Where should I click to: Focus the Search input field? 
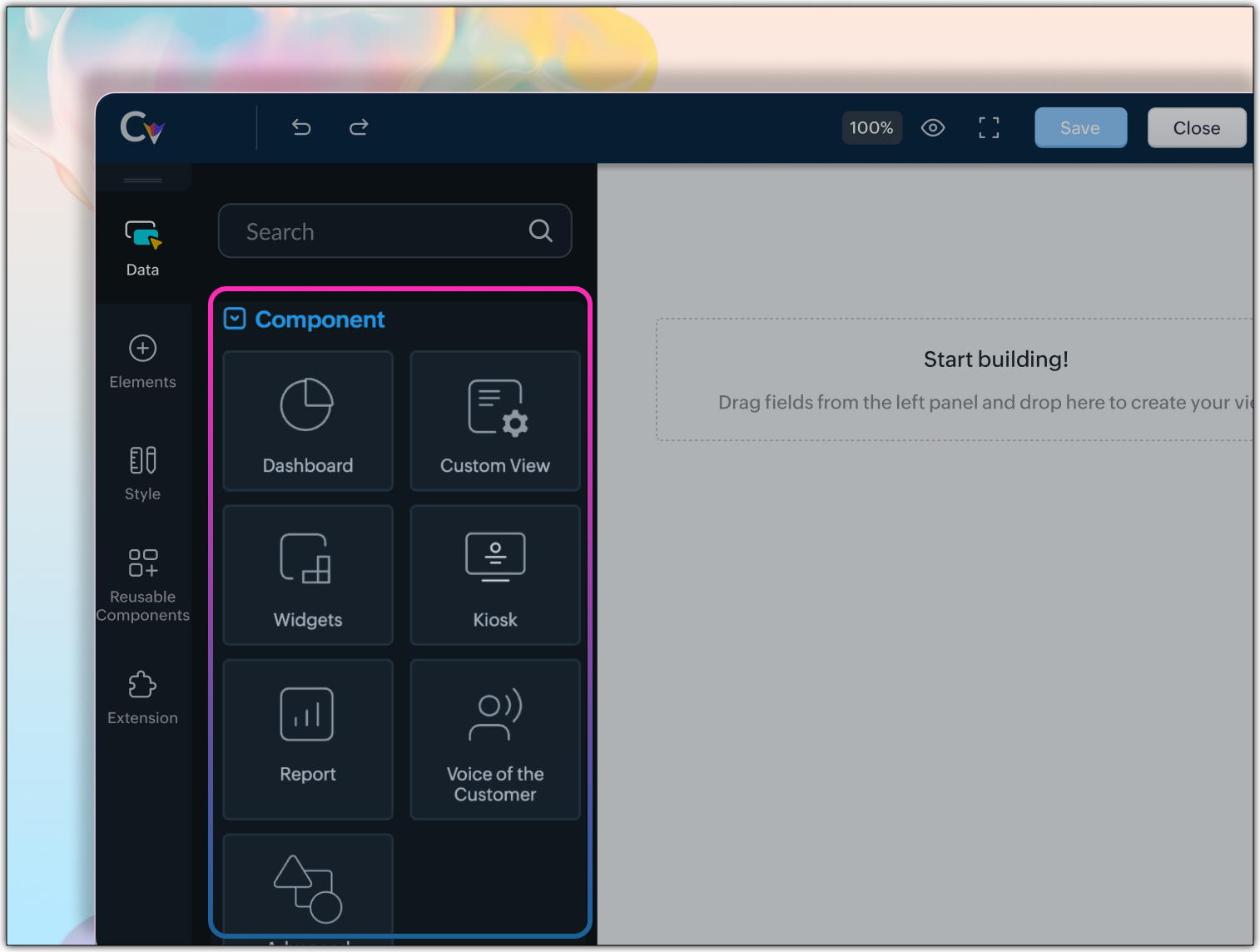point(383,231)
